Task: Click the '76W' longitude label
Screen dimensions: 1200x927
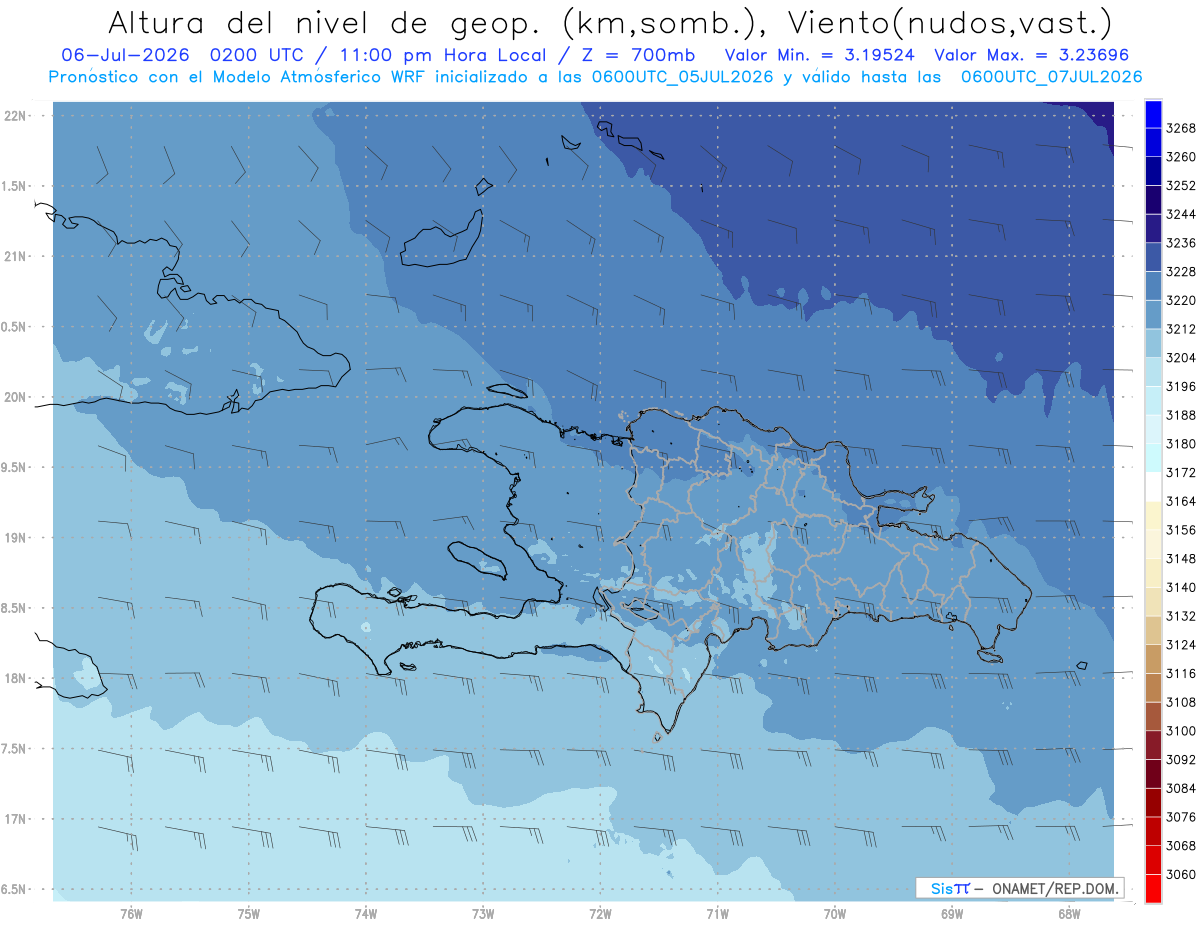Action: 131,914
